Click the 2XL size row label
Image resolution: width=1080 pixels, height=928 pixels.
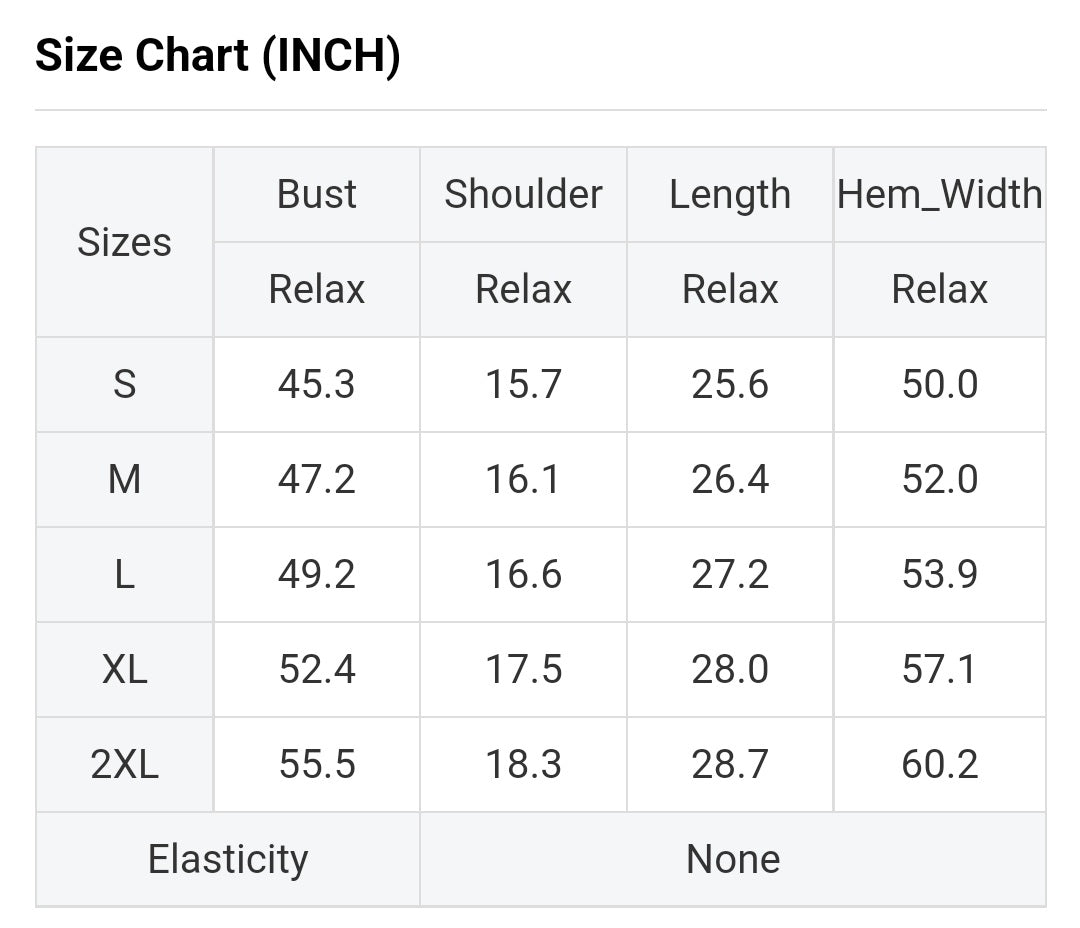click(x=124, y=764)
